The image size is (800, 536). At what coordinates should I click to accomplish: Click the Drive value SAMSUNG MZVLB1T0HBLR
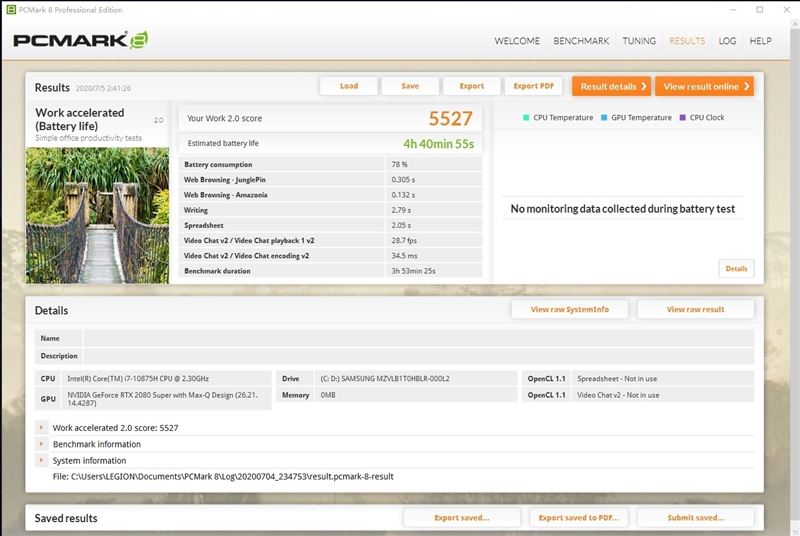[x=385, y=378]
